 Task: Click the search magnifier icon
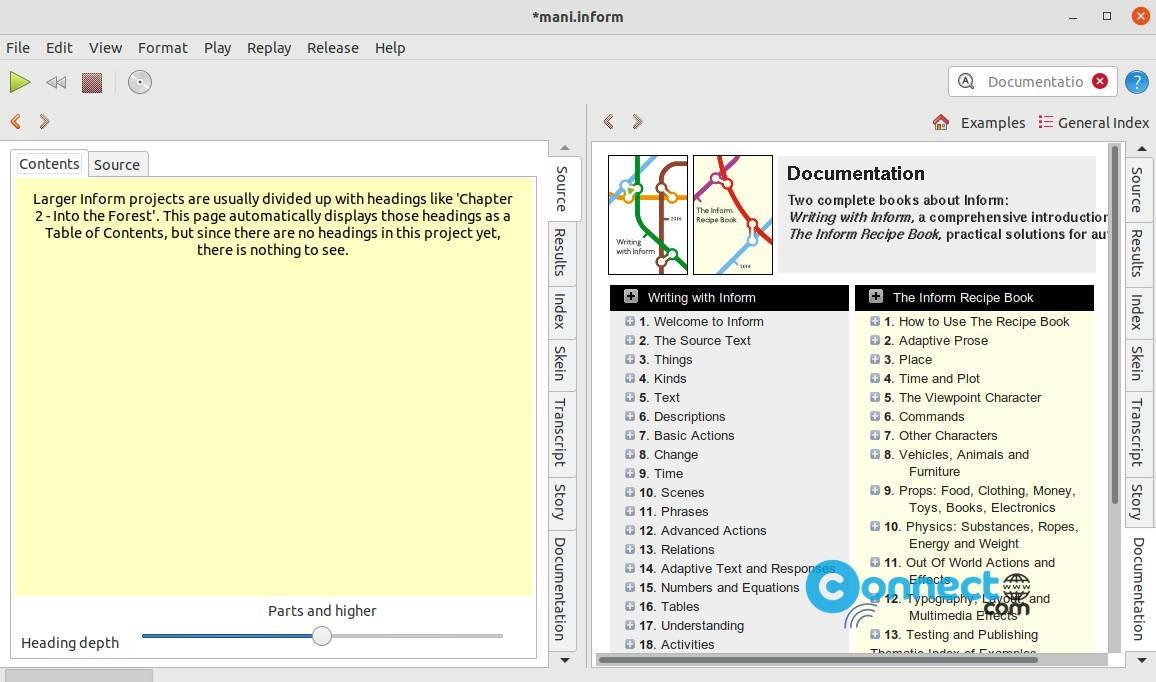(x=966, y=81)
